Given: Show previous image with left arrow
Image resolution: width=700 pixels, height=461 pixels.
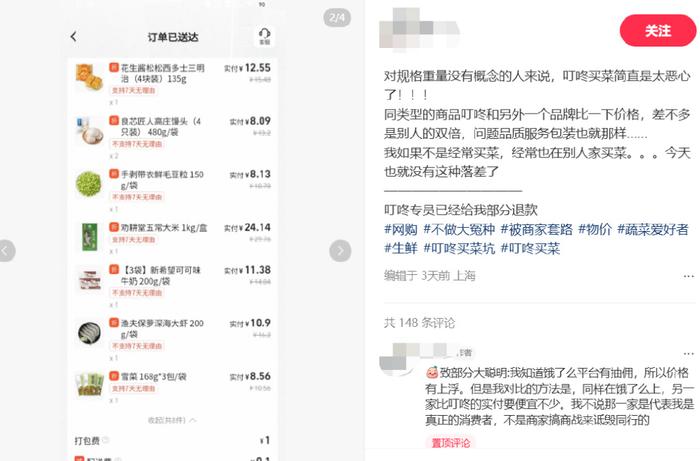Looking at the screenshot, I should [5, 251].
